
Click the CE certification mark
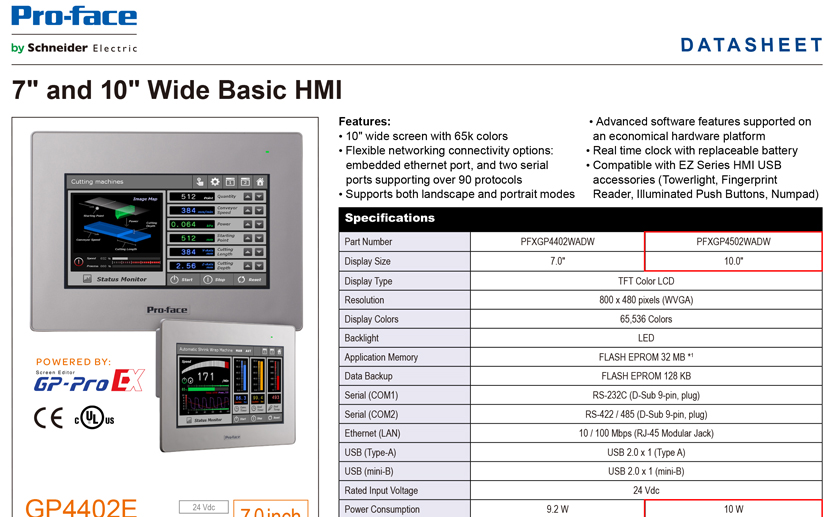coord(48,418)
